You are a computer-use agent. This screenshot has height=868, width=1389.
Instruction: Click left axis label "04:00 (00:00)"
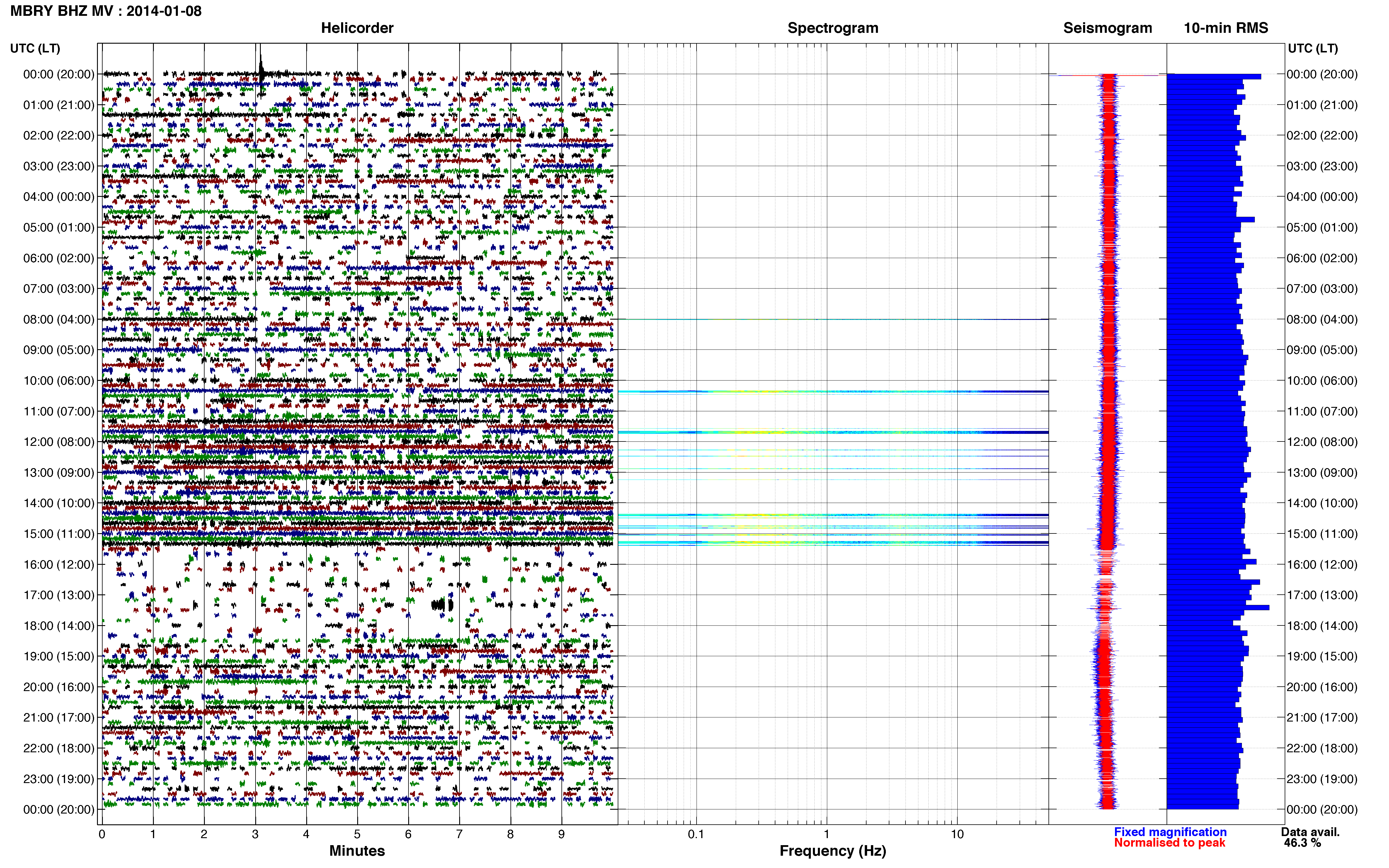59,197
